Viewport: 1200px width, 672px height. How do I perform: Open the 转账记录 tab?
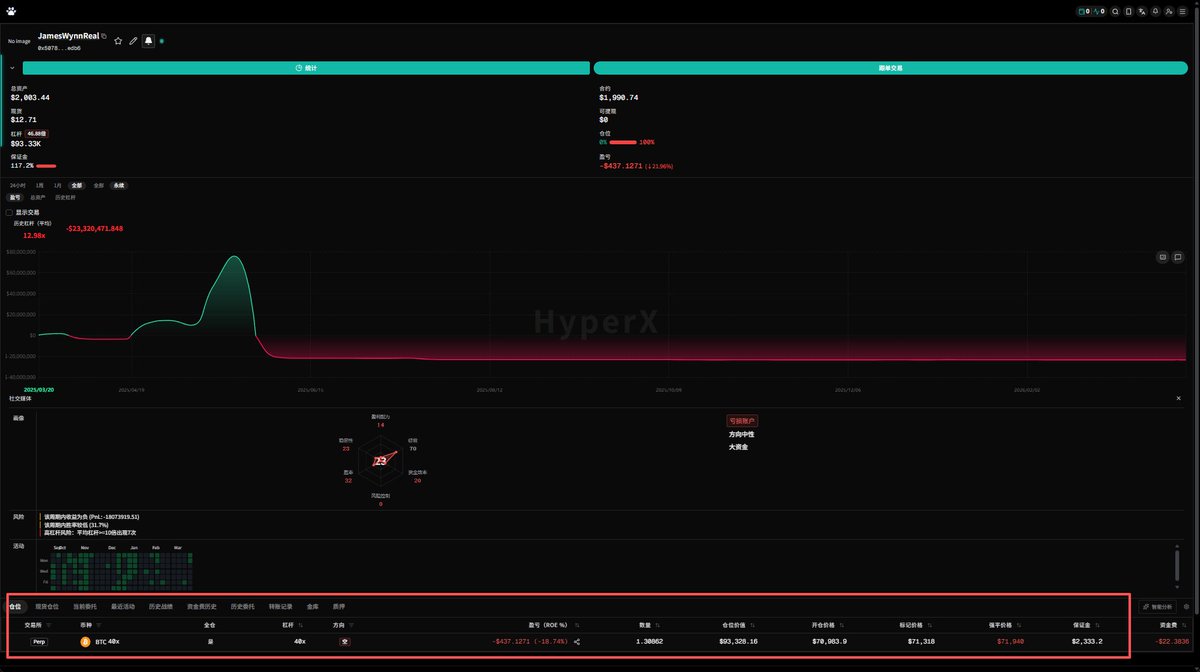pyautogui.click(x=282, y=606)
